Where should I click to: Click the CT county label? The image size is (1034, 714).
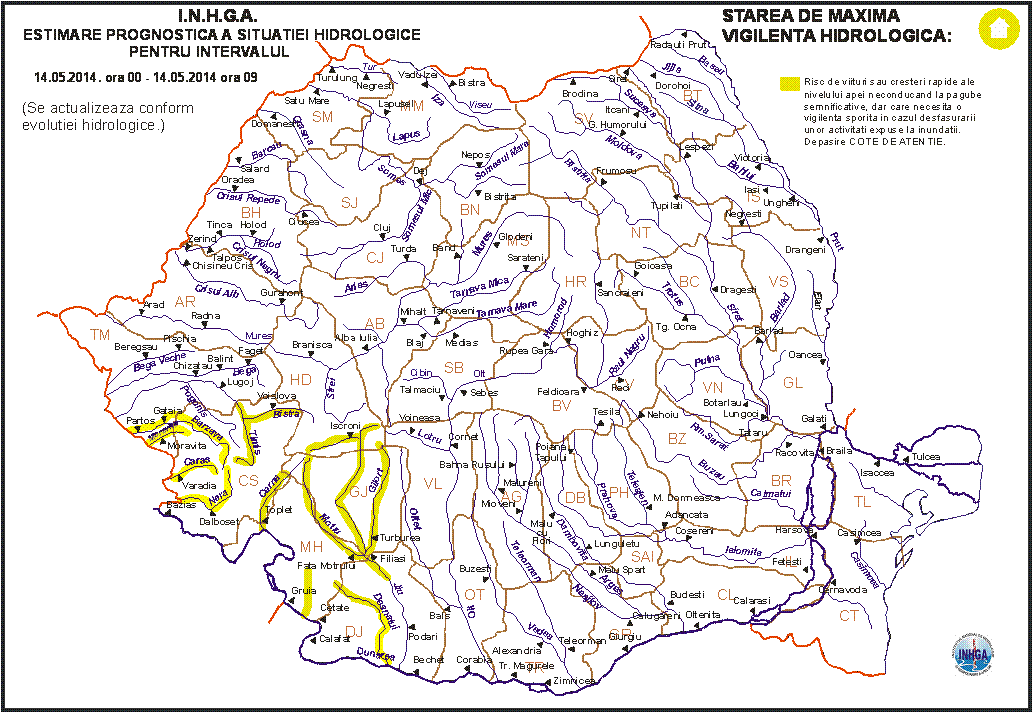[x=848, y=615]
